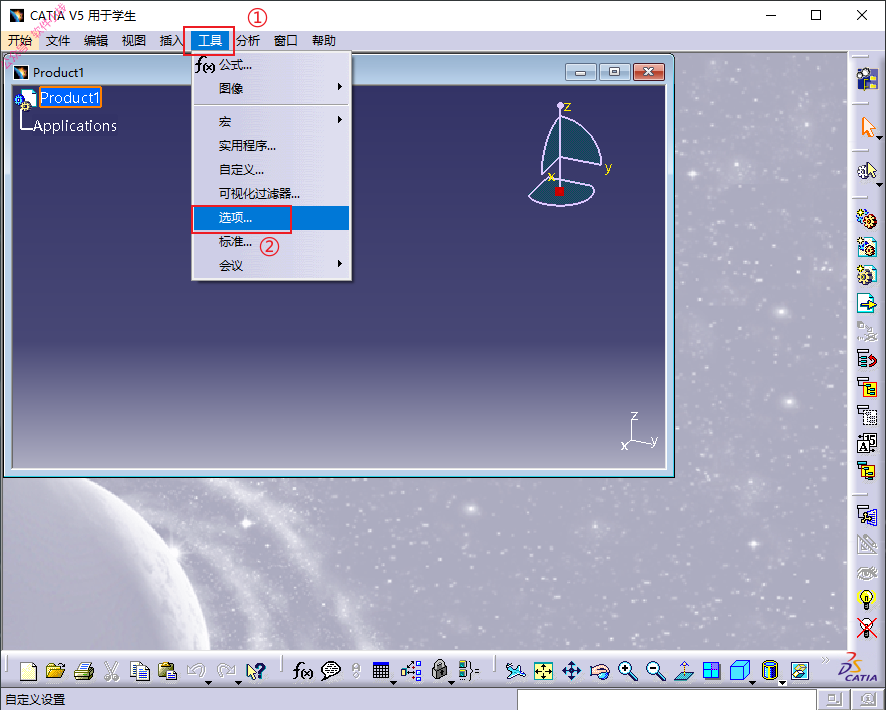Image resolution: width=886 pixels, height=710 pixels.
Task: Click the Isometric View cube icon
Action: coord(739,671)
